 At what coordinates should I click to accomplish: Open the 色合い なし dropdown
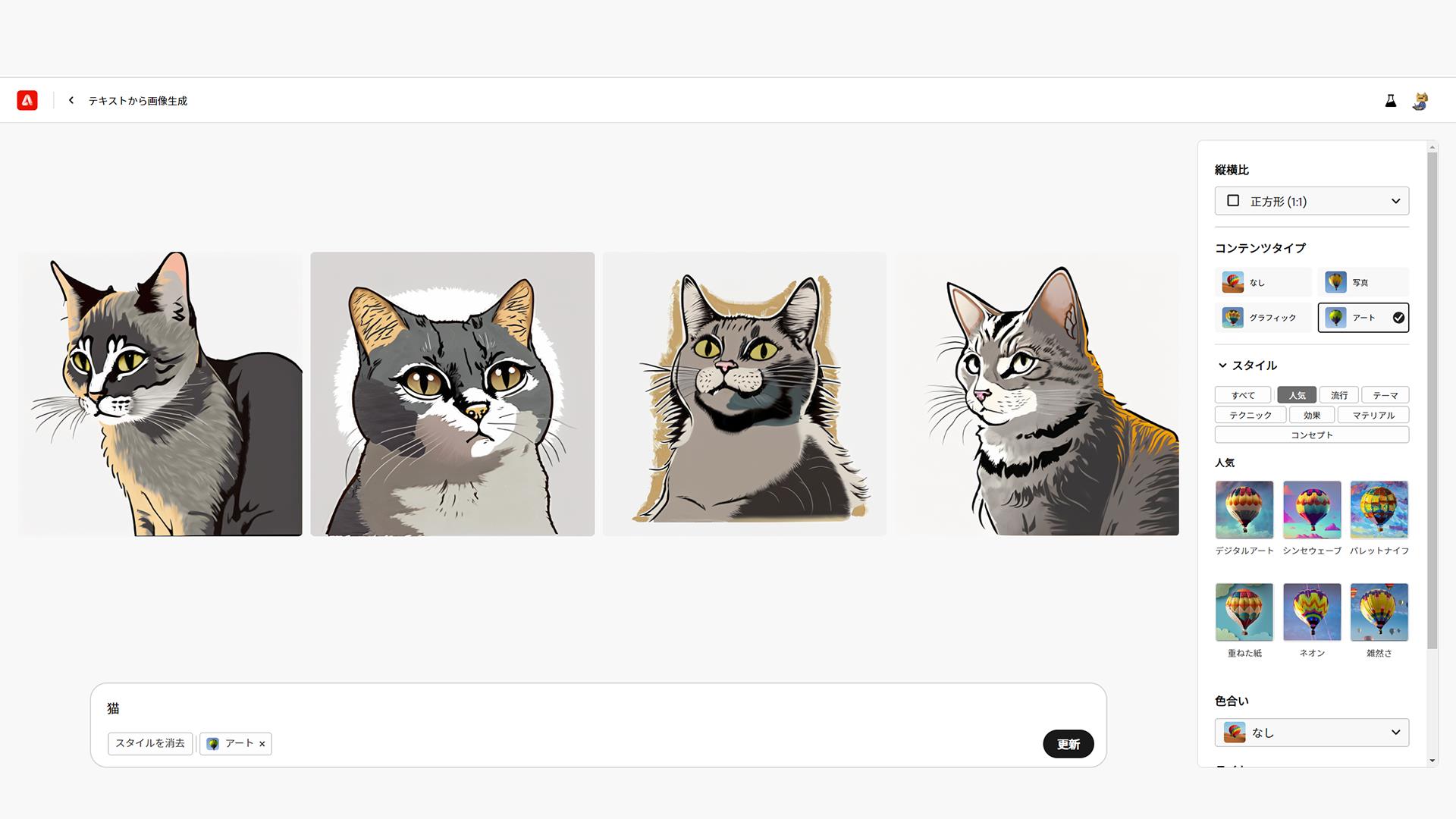1312,733
